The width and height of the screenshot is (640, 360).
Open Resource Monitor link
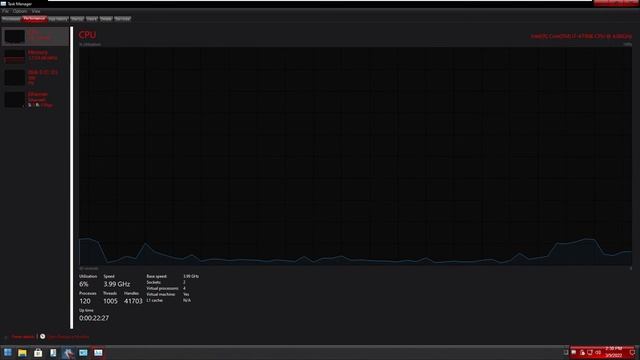[68, 337]
